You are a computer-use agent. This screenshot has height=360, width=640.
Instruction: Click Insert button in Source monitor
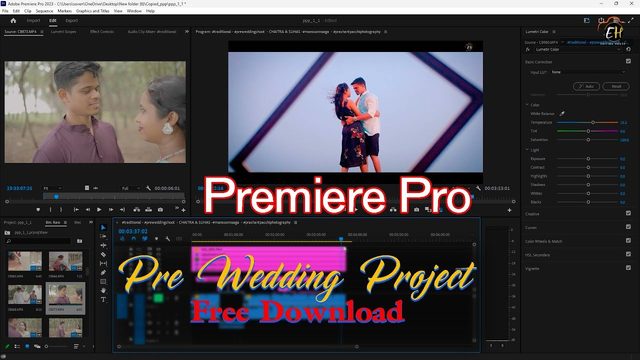(137, 209)
